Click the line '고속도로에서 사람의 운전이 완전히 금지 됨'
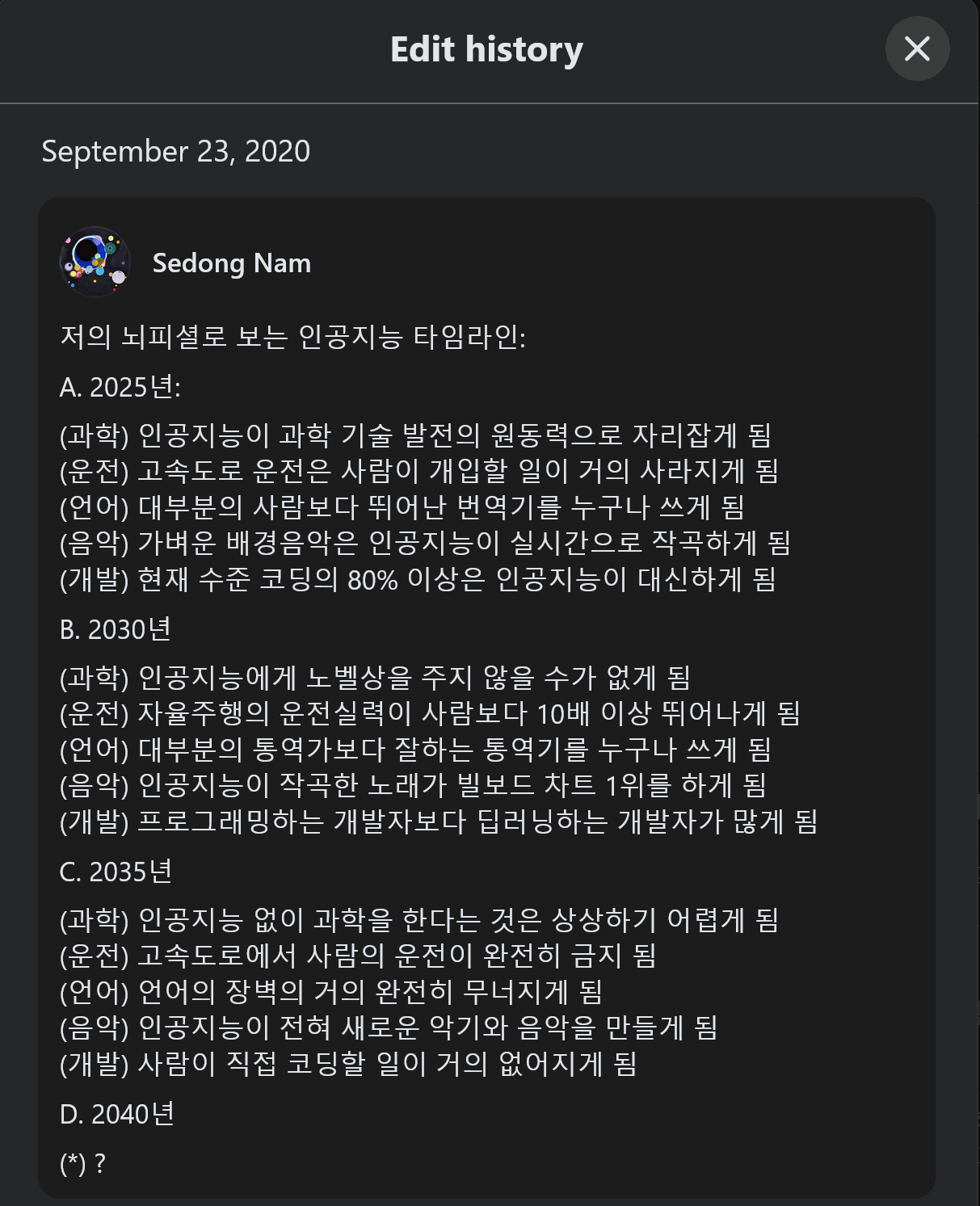The width and height of the screenshot is (980, 1206). pos(357,956)
